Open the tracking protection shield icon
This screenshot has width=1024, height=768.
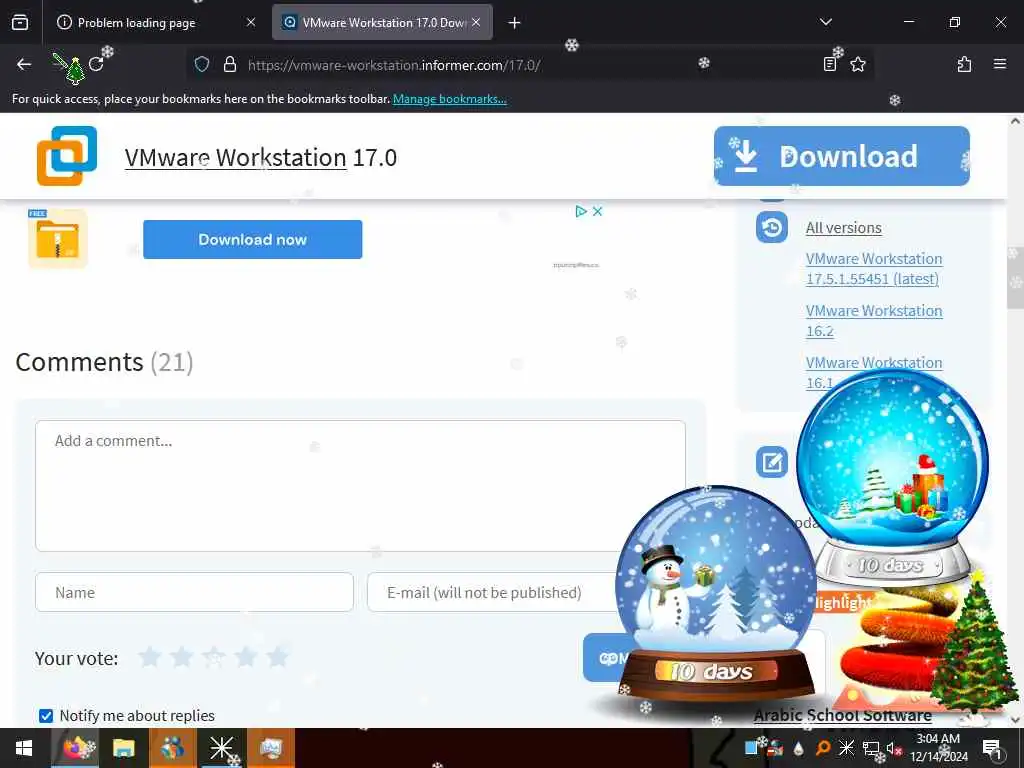pyautogui.click(x=202, y=64)
